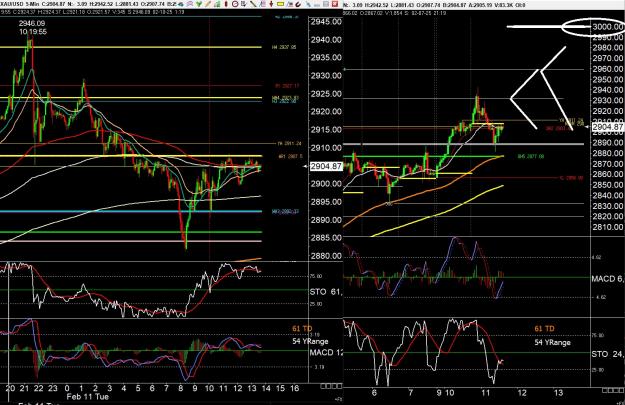Screen dimensions: 625x405
Task: Click the 2810.00 price label on right axis
Action: coord(608,227)
